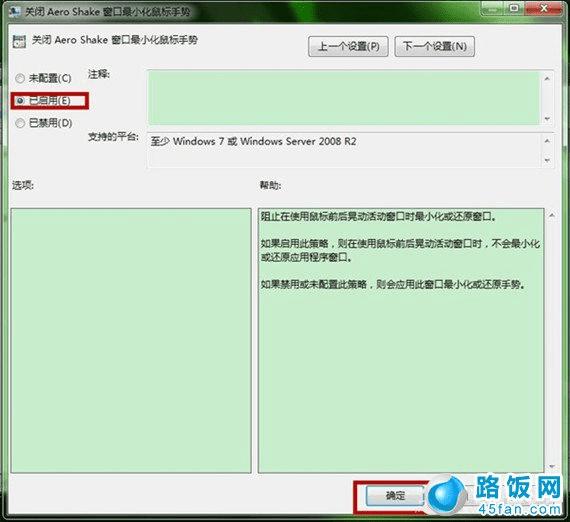This screenshot has height=522, width=570.
Task: Click the title bar window icon
Action: (15, 11)
